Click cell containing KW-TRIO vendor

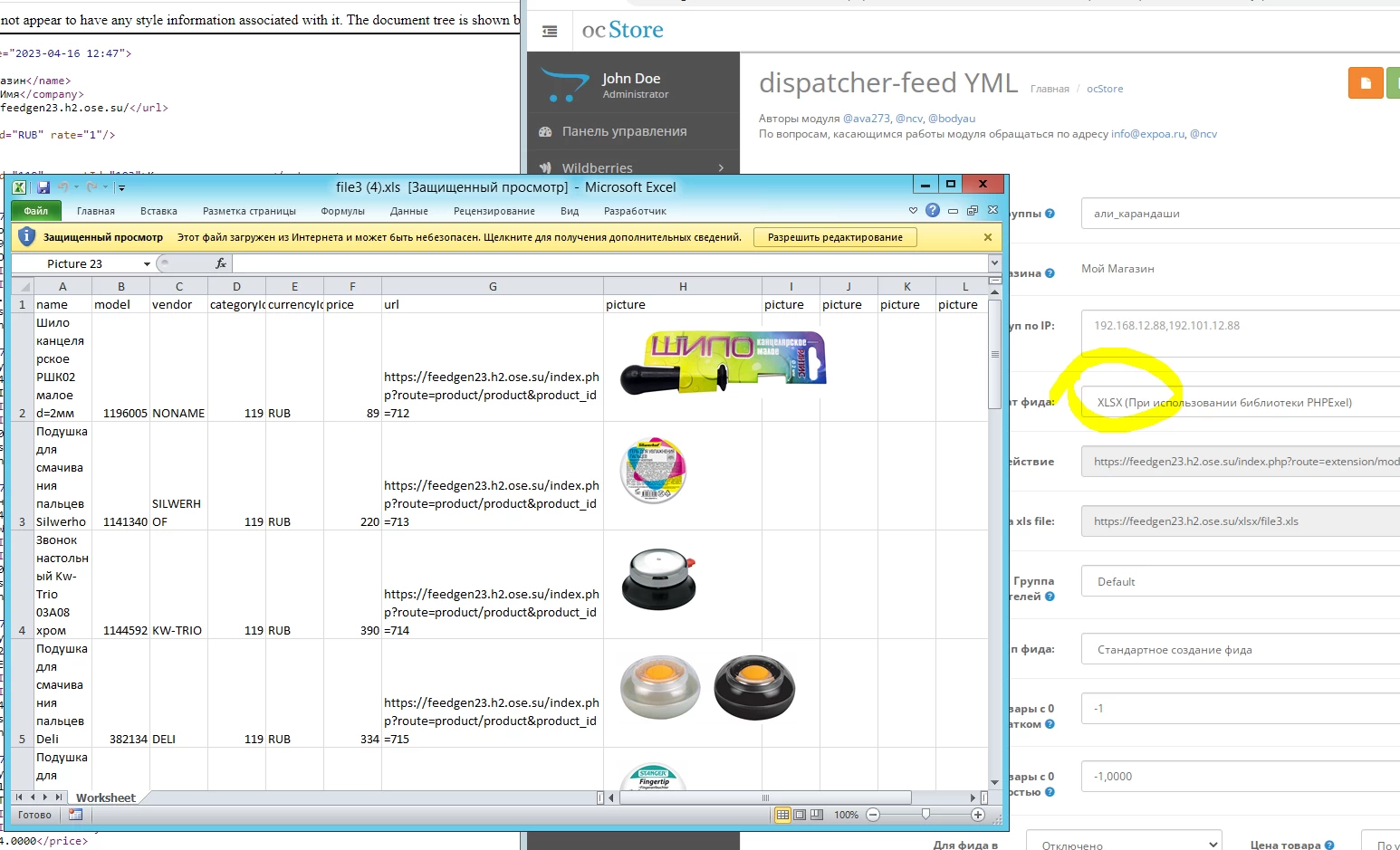(178, 585)
